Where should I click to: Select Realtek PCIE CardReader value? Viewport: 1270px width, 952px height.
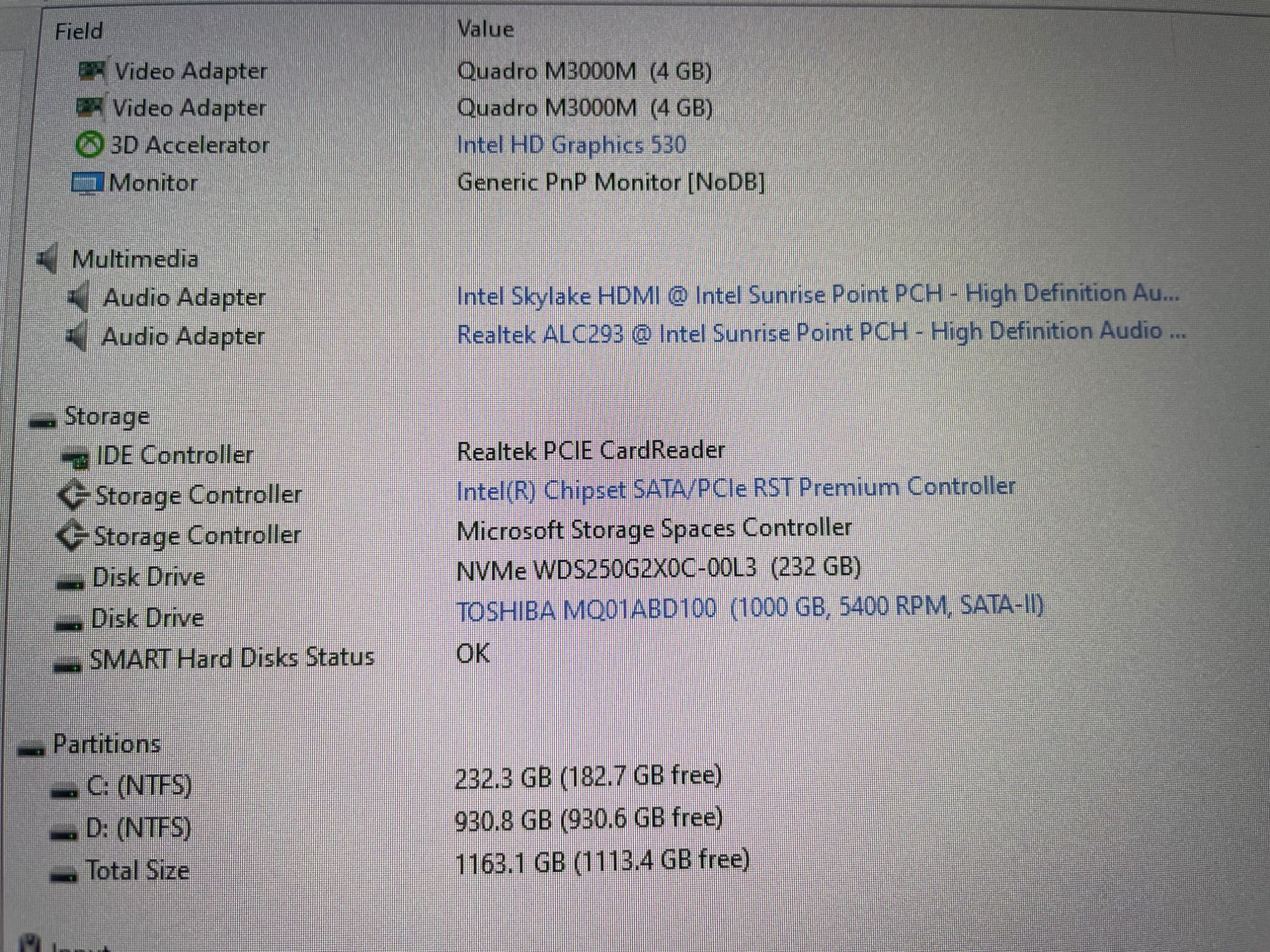(591, 451)
